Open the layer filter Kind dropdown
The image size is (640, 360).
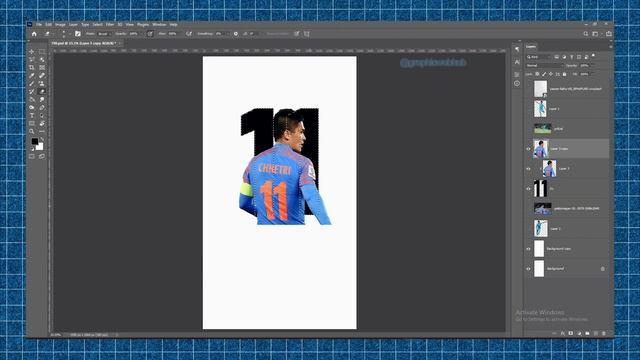[538, 57]
